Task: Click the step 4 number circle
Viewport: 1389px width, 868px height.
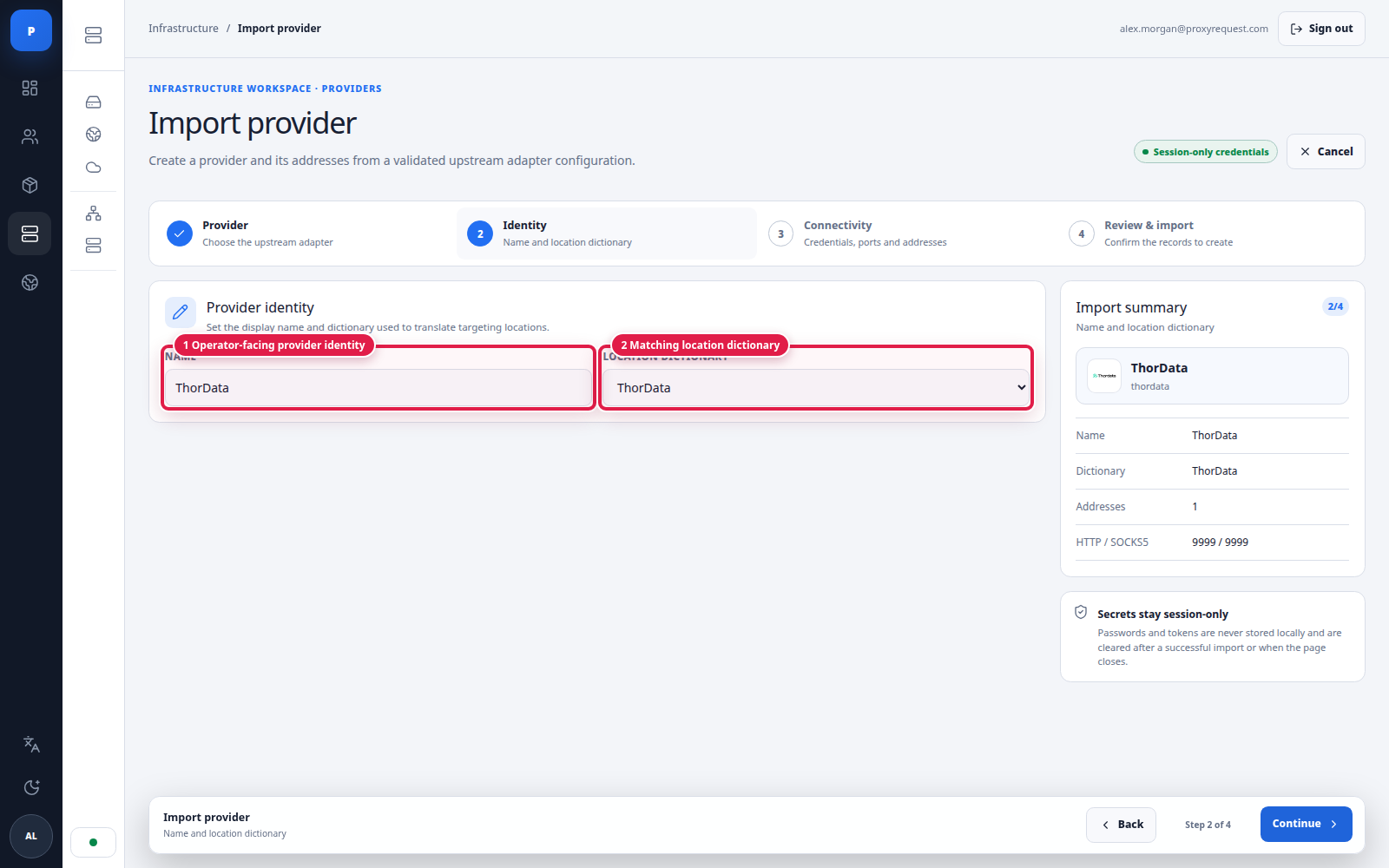Action: [x=1082, y=233]
